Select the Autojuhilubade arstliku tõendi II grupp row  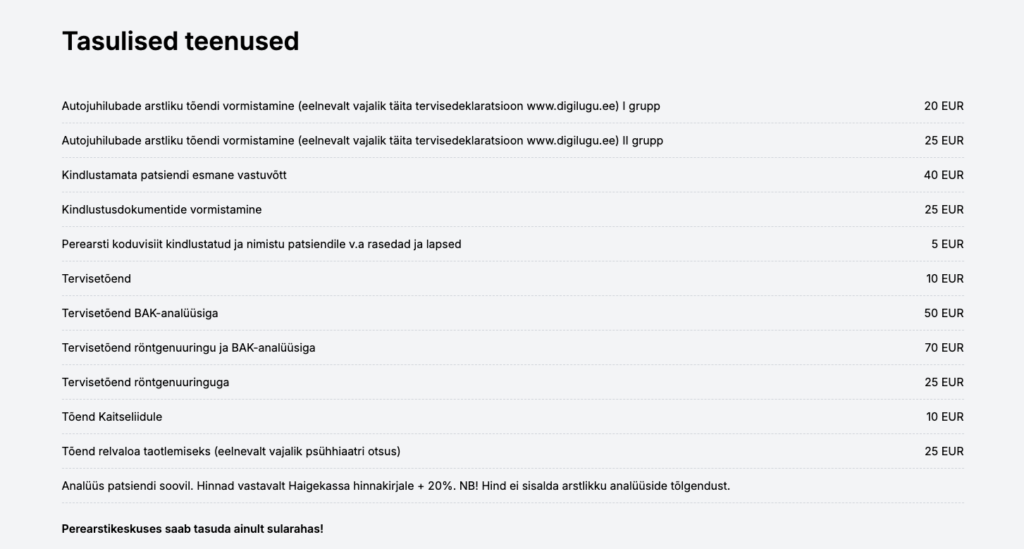362,141
